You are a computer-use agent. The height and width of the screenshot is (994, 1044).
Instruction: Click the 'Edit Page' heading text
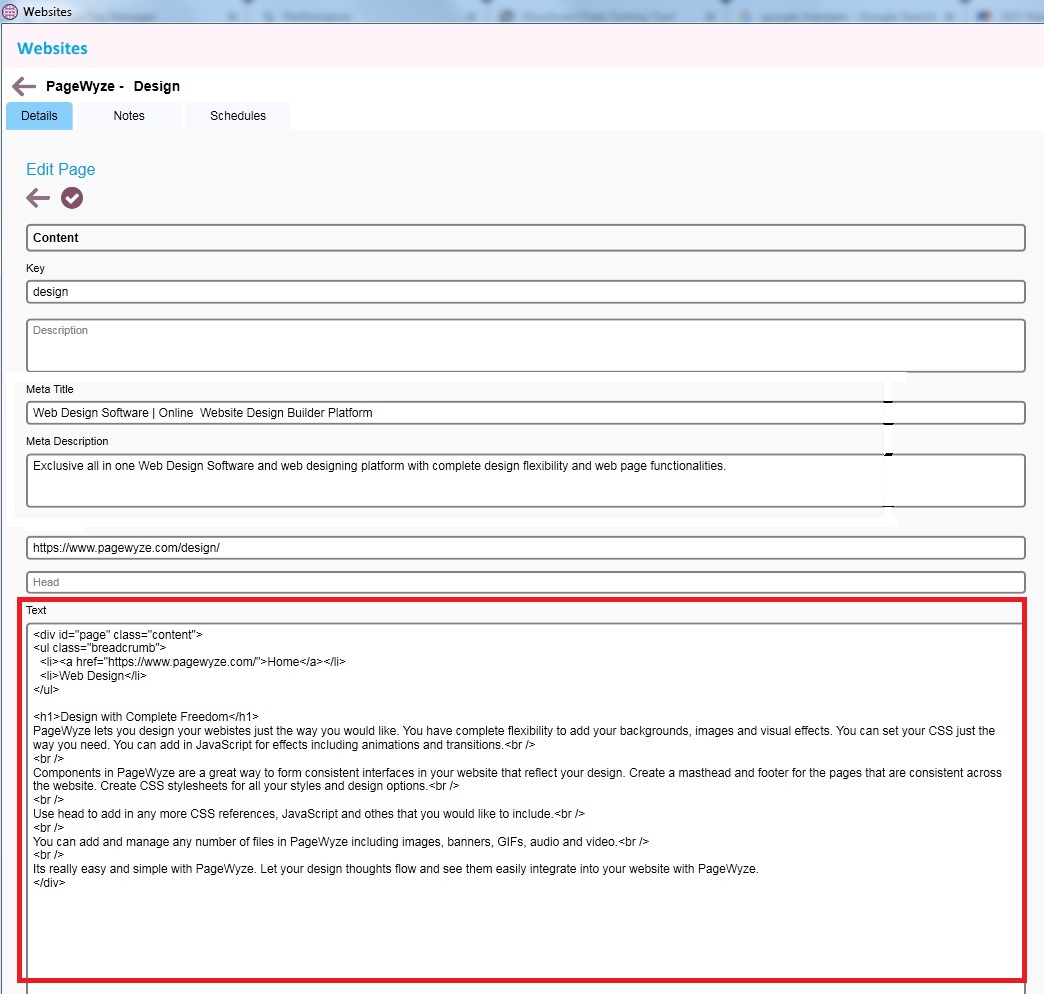61,169
